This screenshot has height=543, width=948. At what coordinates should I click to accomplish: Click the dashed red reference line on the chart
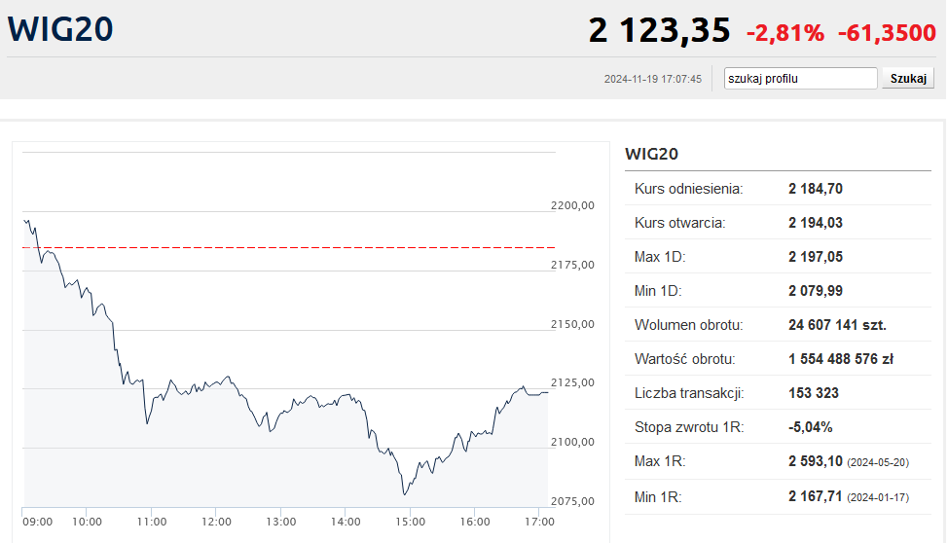point(300,247)
